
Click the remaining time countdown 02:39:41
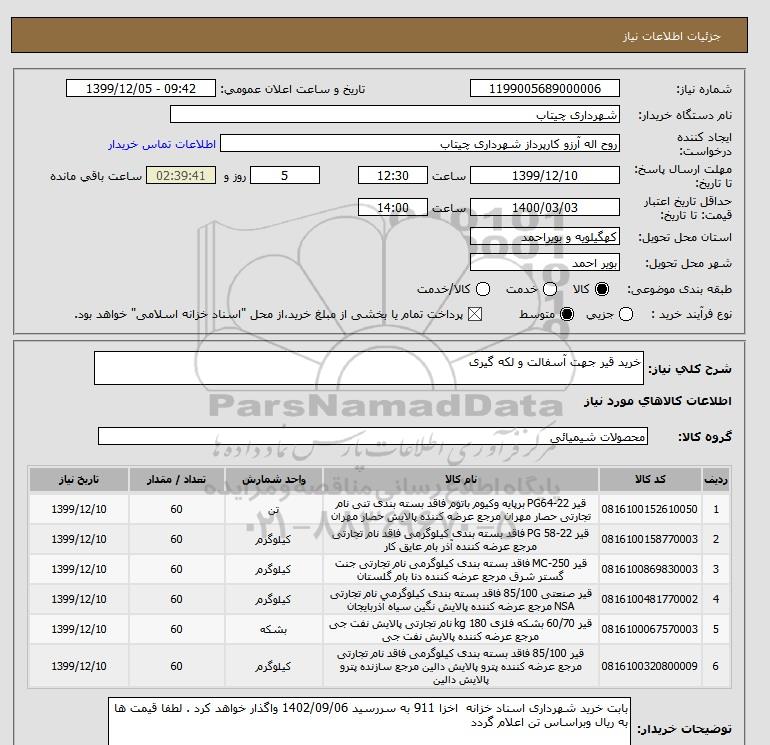181,175
